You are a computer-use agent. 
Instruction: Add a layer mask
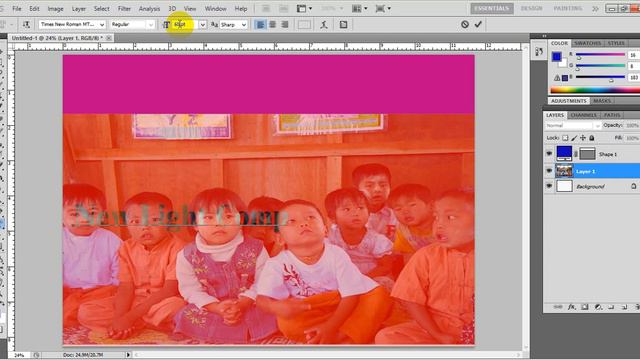[584, 307]
